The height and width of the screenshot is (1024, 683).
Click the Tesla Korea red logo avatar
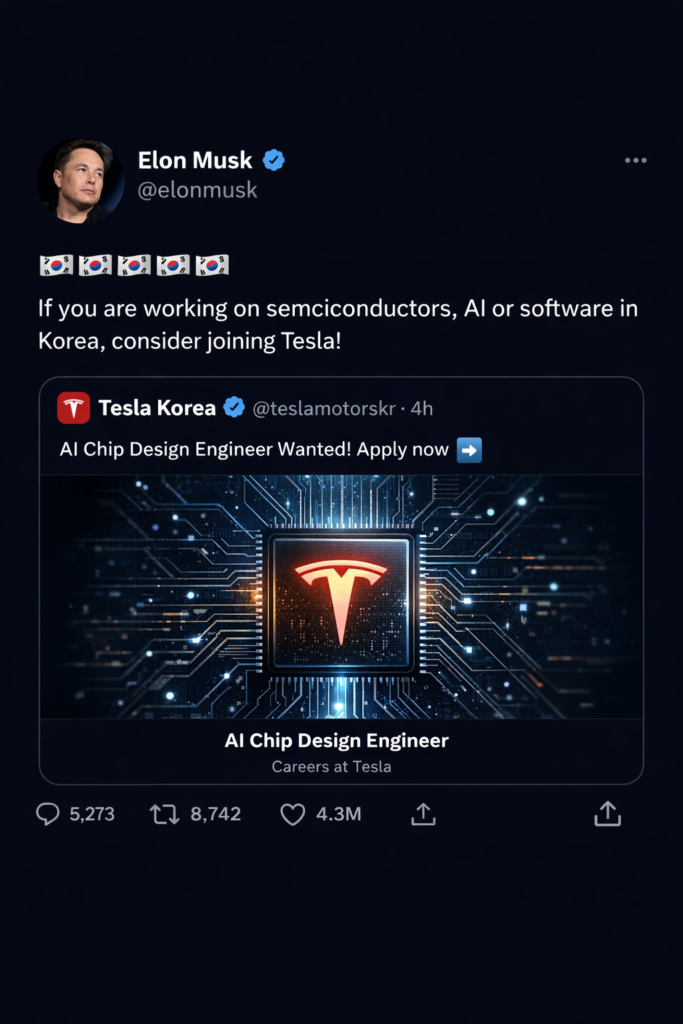point(73,408)
